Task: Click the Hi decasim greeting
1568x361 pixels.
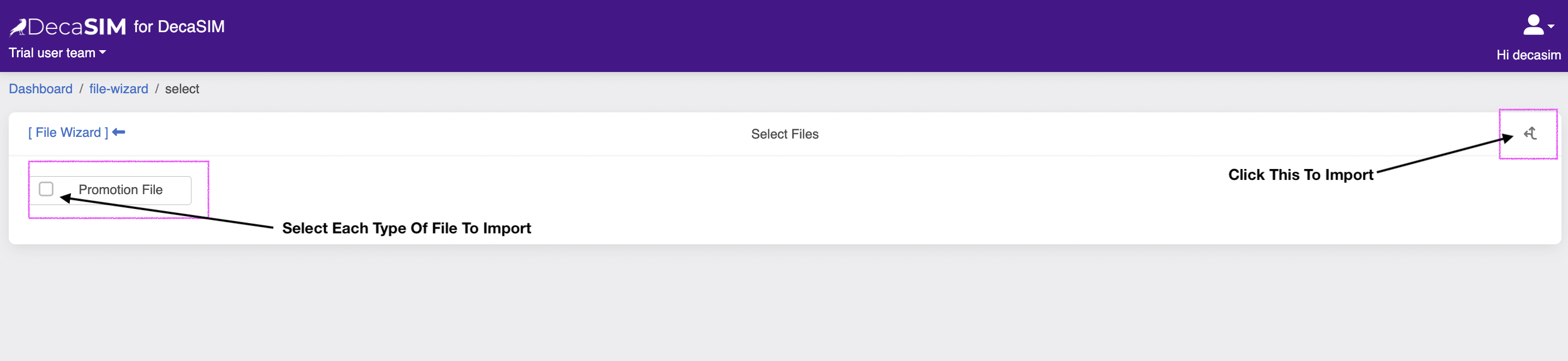Action: [x=1528, y=55]
